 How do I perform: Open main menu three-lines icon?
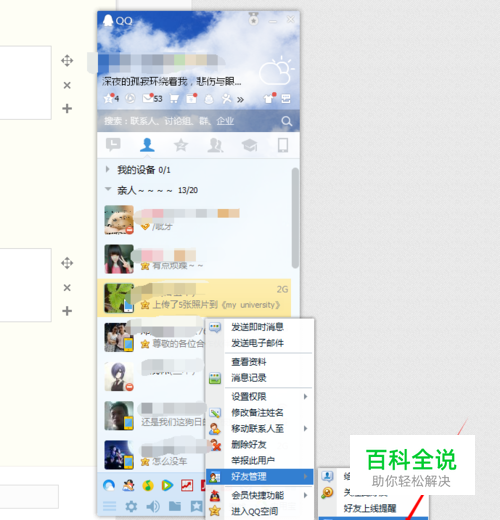[x=109, y=506]
